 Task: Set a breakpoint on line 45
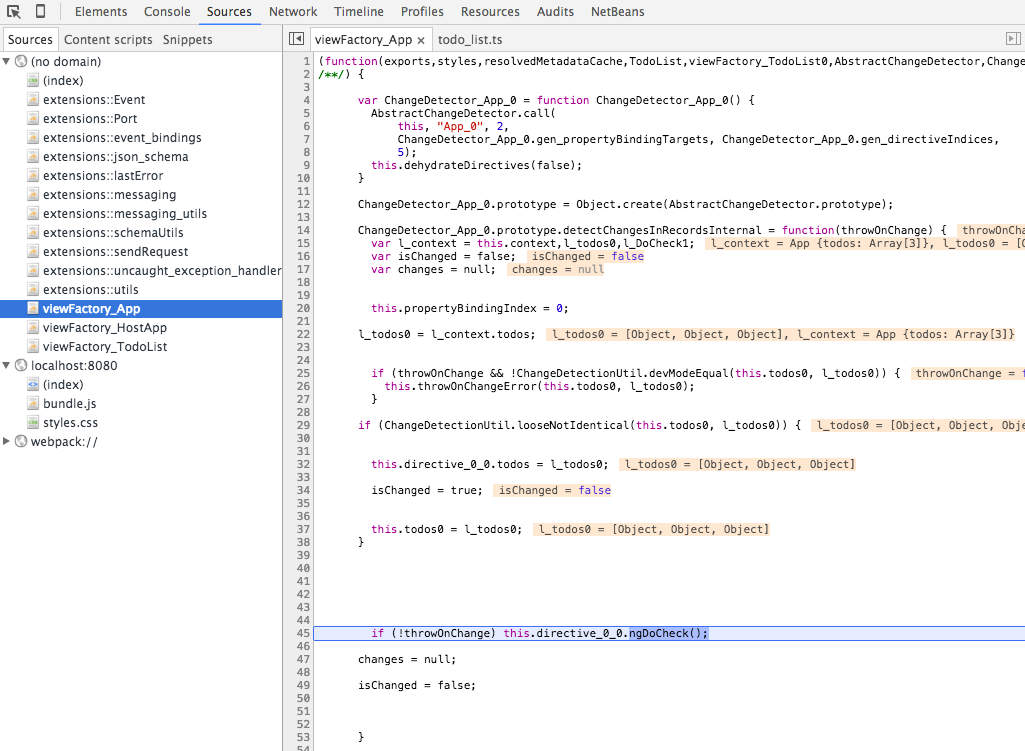[304, 632]
